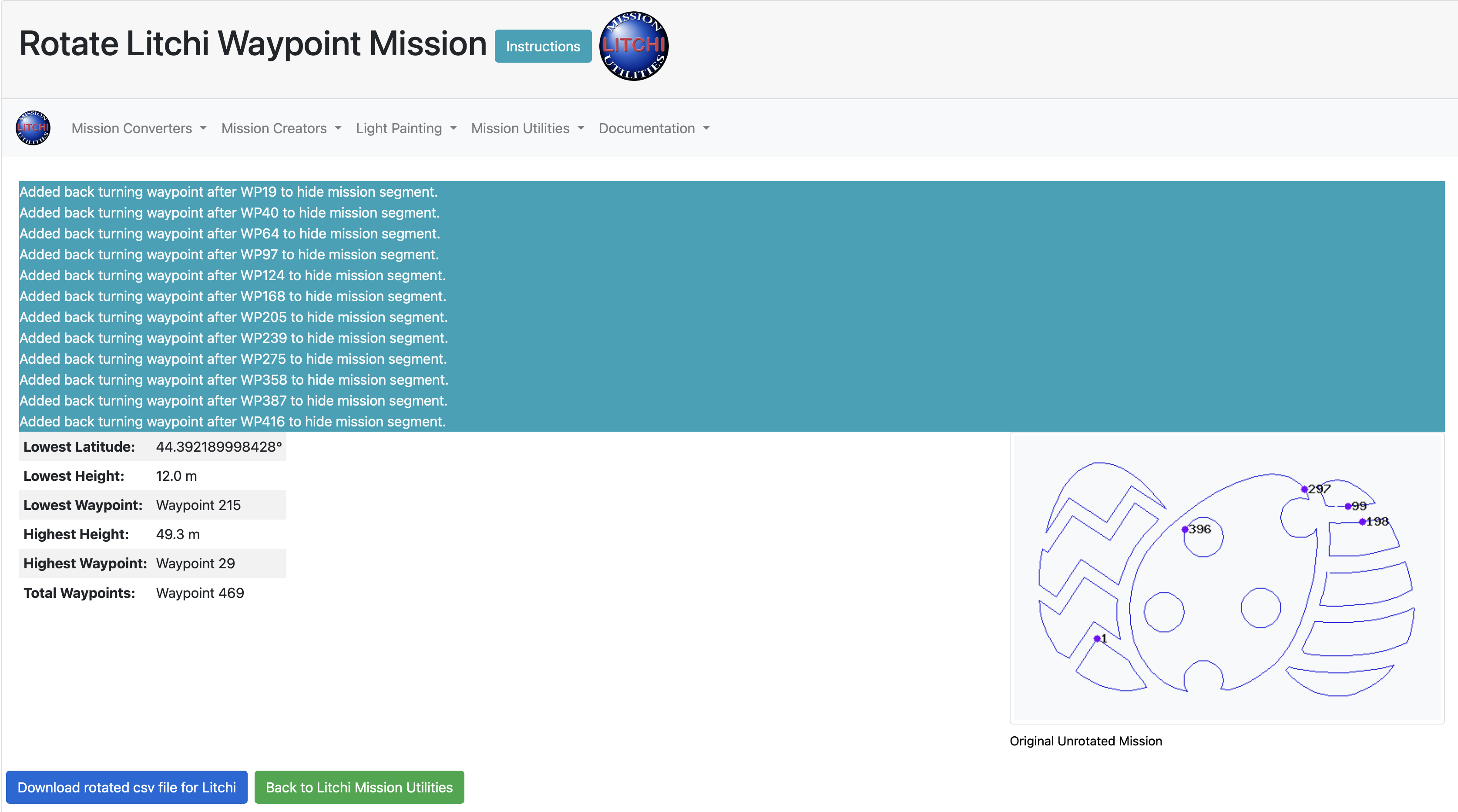Screen dimensions: 1458x812
Task: Click the Highest Height value 49.3 m
Action: [x=178, y=535]
